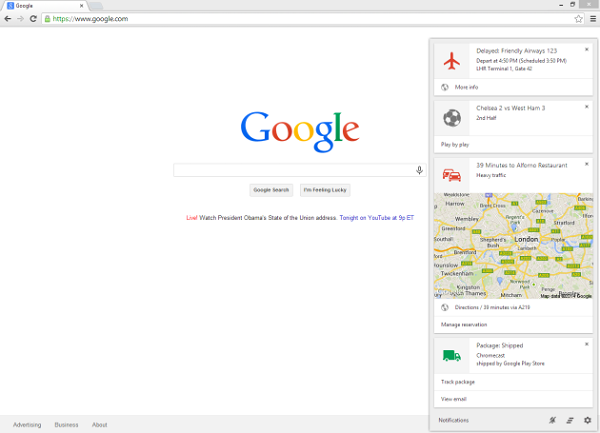Click the green padlock in address bar

(x=47, y=19)
